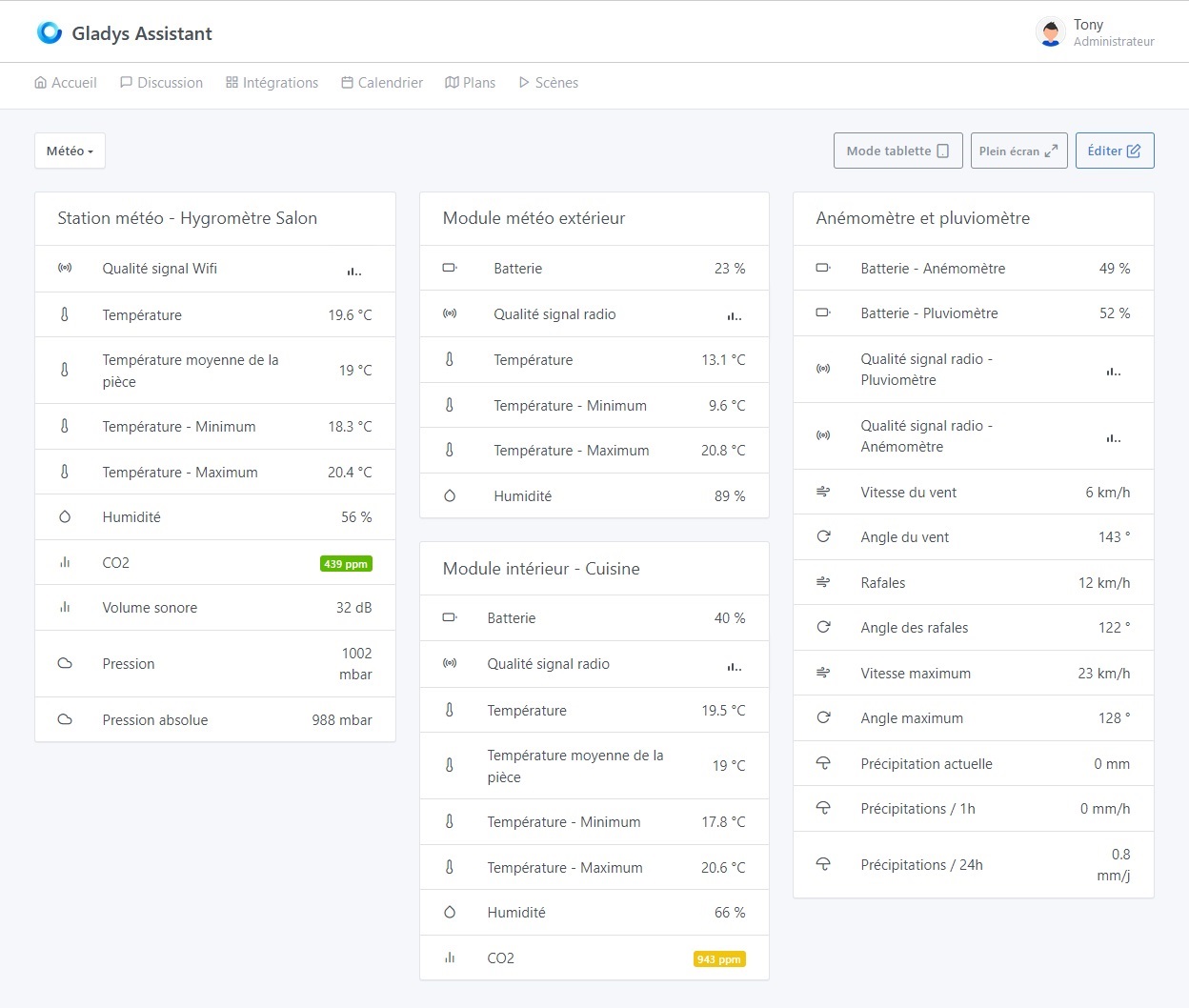Click the green 439 ppm CO2 badge
This screenshot has height=1008, width=1189.
coord(345,563)
